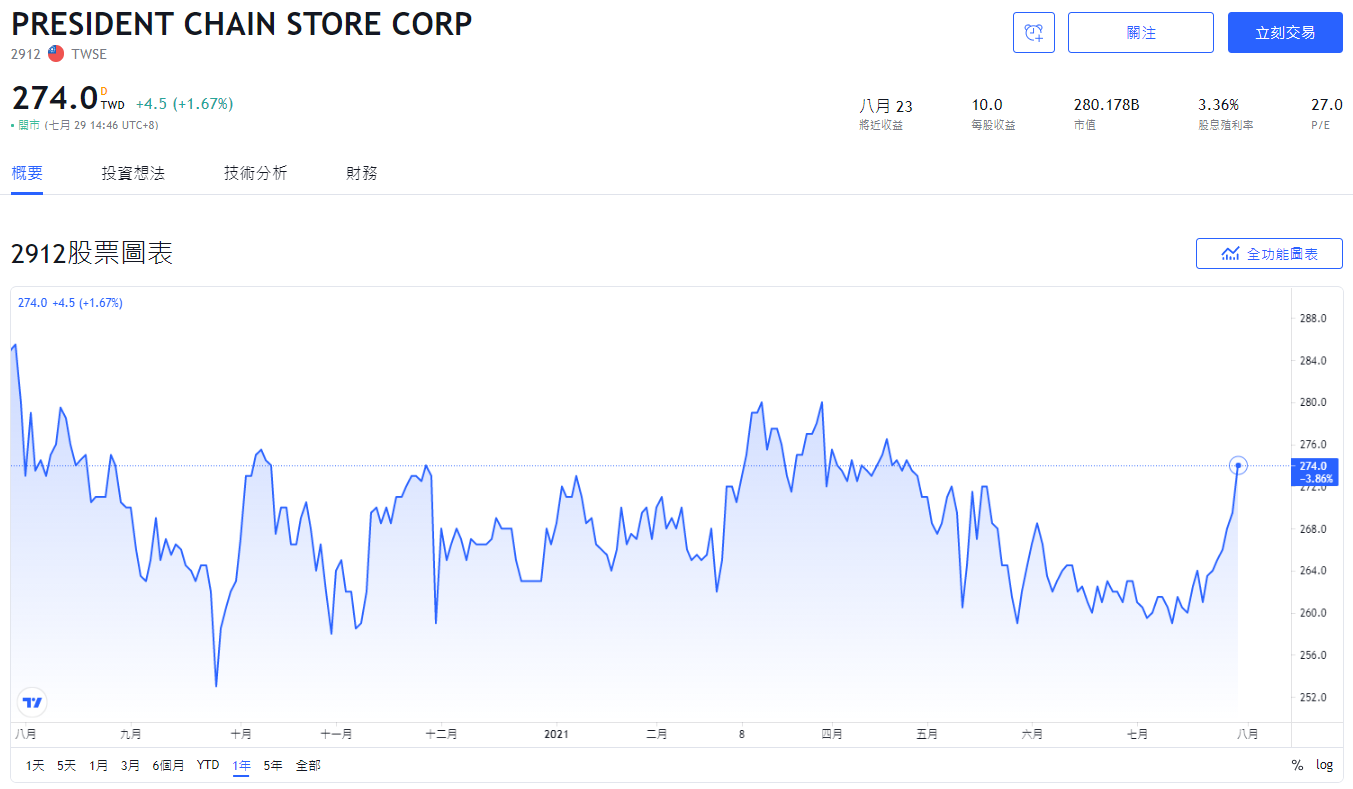Viewport: 1353px width, 789px height.
Task: Click the 關注 follow button
Action: (1141, 33)
